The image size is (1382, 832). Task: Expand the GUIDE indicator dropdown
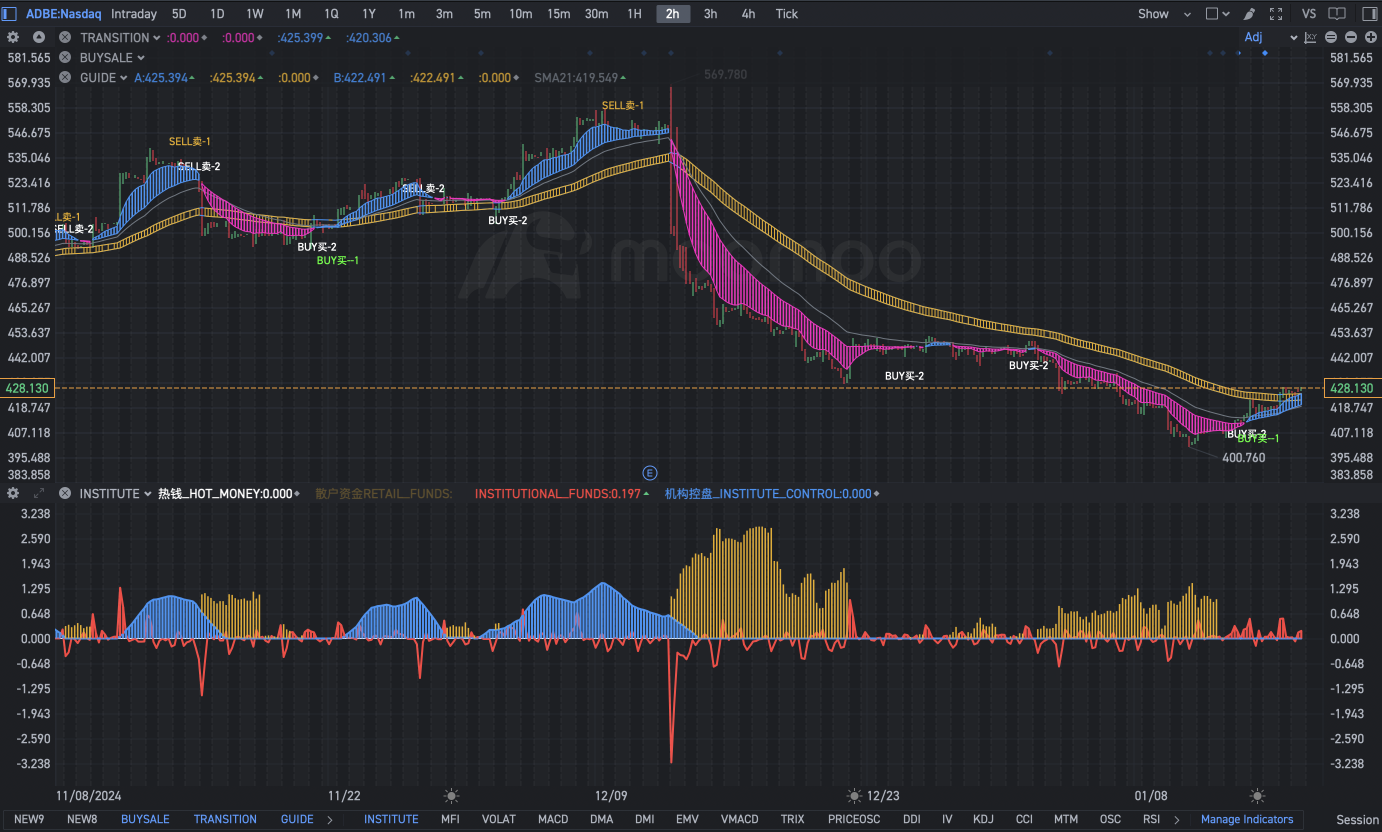123,78
